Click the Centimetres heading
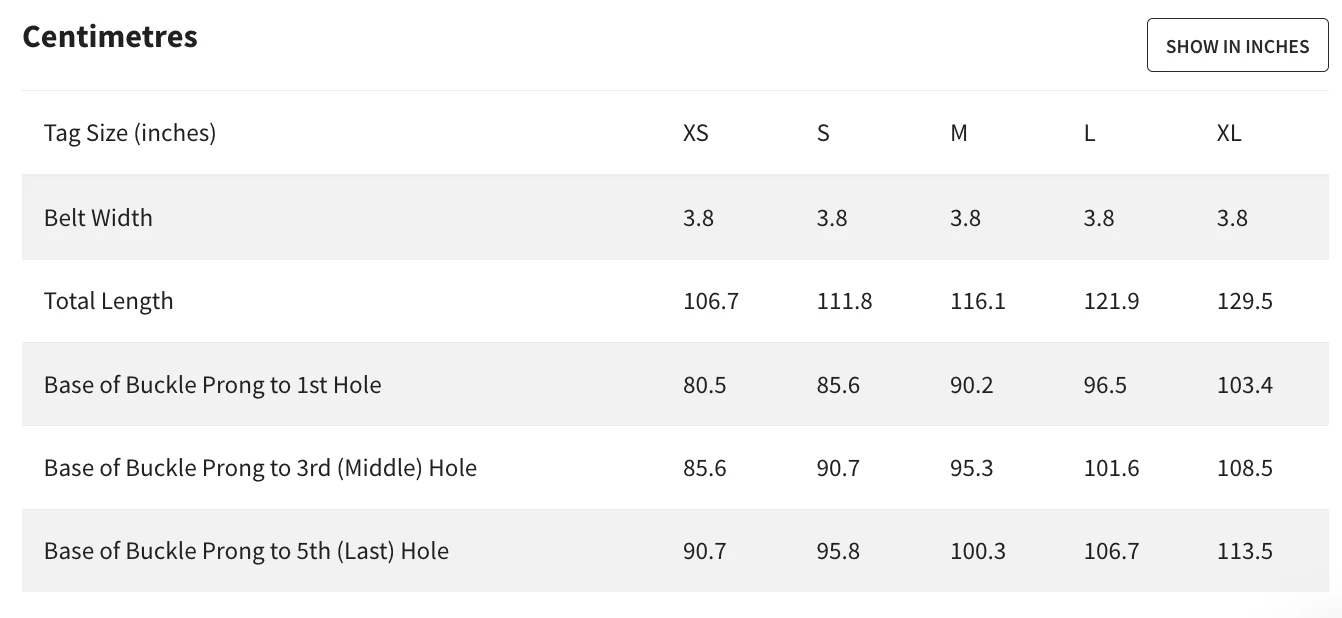Viewport: 1342px width, 618px height. [x=110, y=37]
